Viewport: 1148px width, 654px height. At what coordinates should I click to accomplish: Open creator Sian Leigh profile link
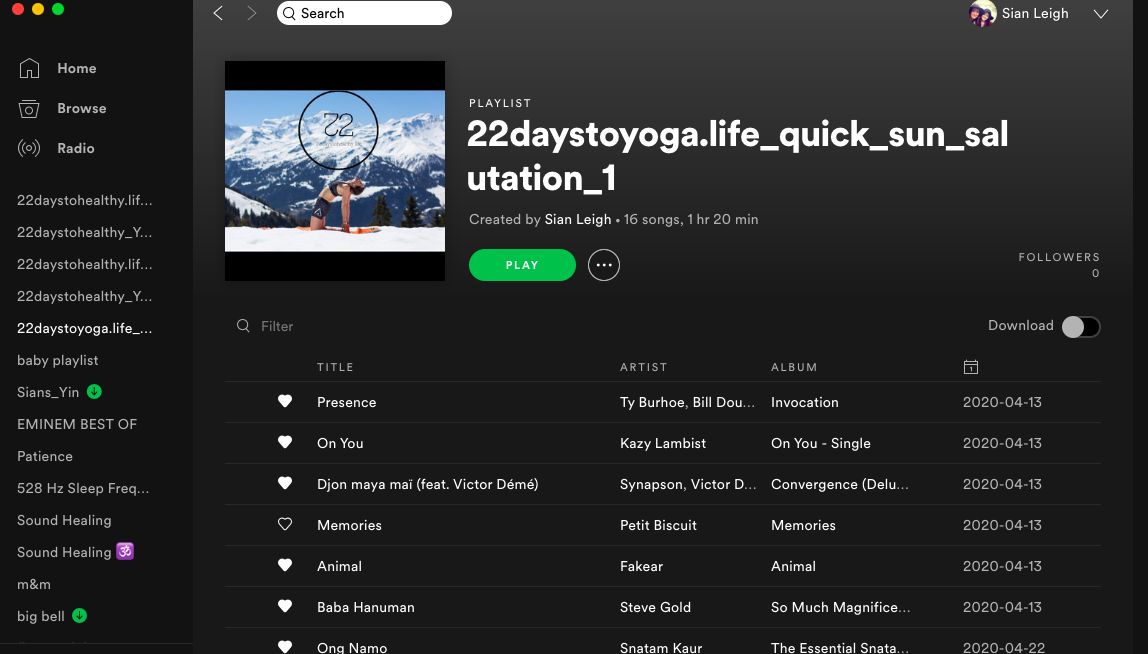point(578,219)
